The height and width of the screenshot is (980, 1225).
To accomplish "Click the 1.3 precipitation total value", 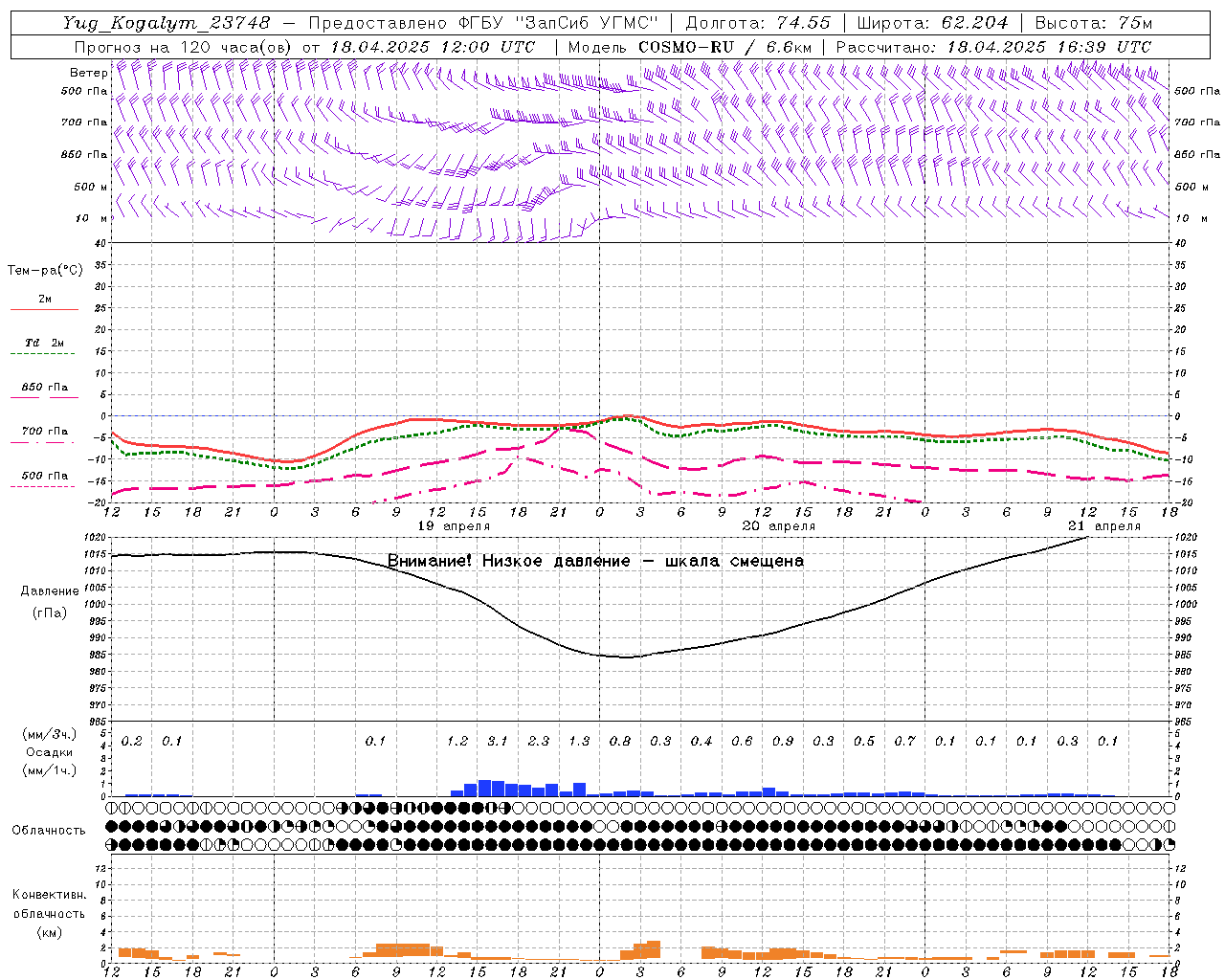I will pyautogui.click(x=579, y=742).
